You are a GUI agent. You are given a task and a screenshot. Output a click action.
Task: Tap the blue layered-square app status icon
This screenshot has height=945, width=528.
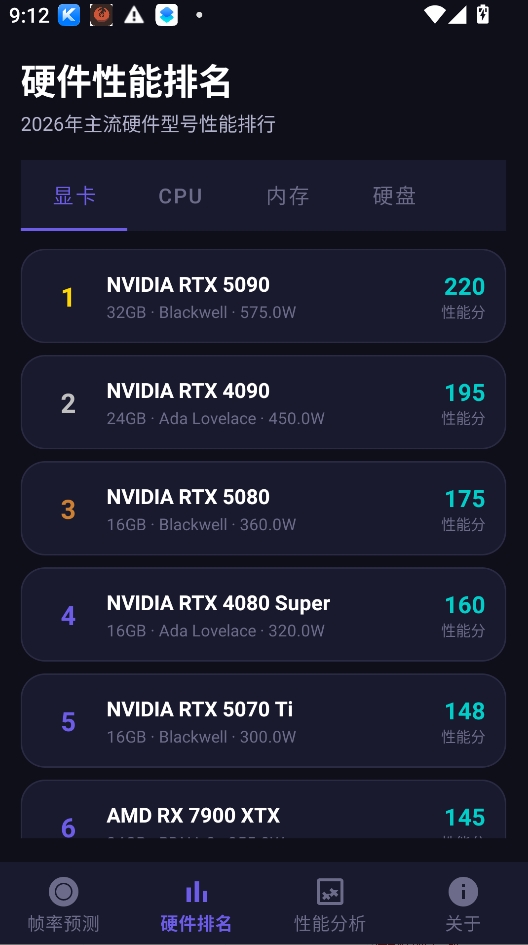(x=166, y=15)
